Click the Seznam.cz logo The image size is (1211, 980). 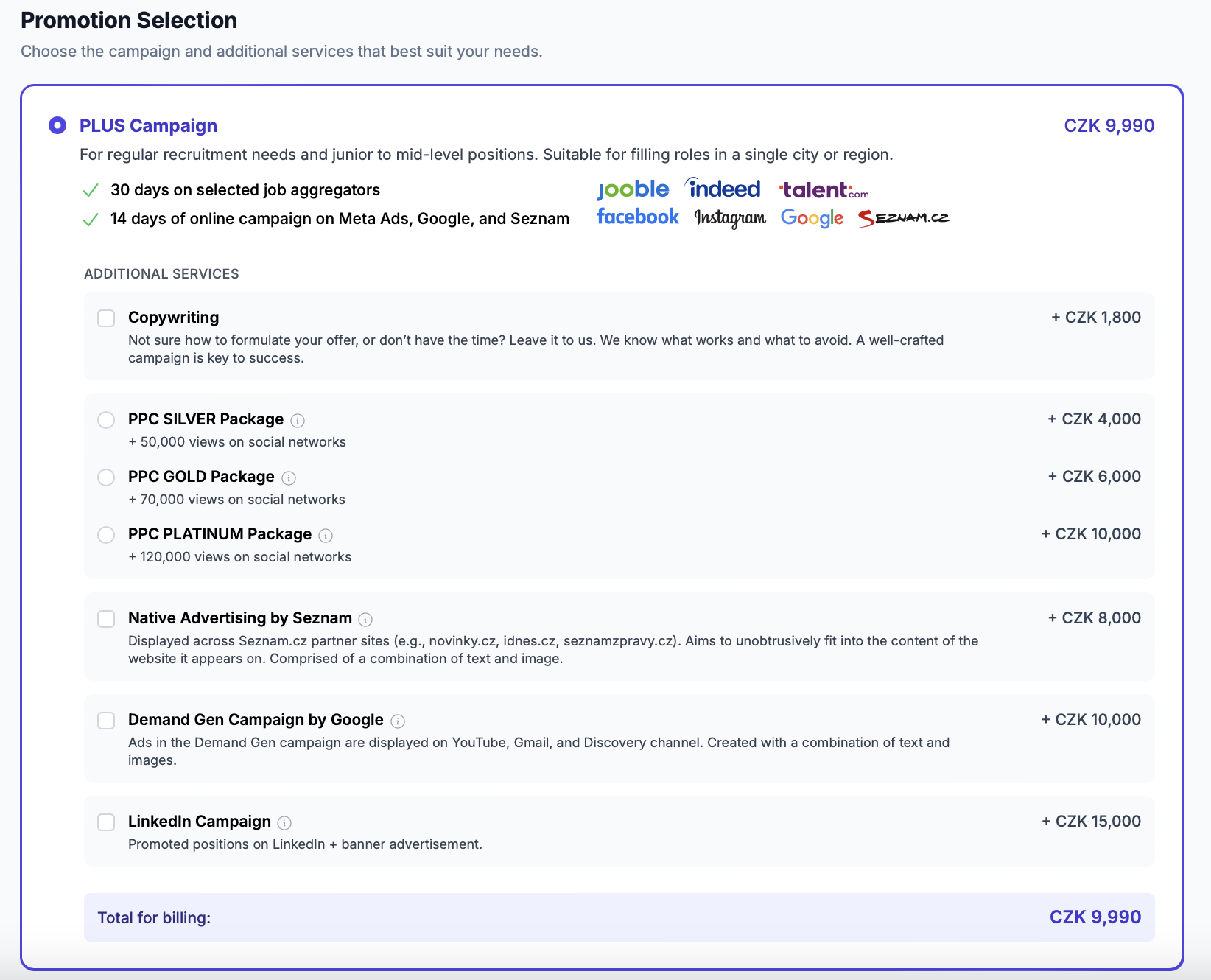pos(904,218)
